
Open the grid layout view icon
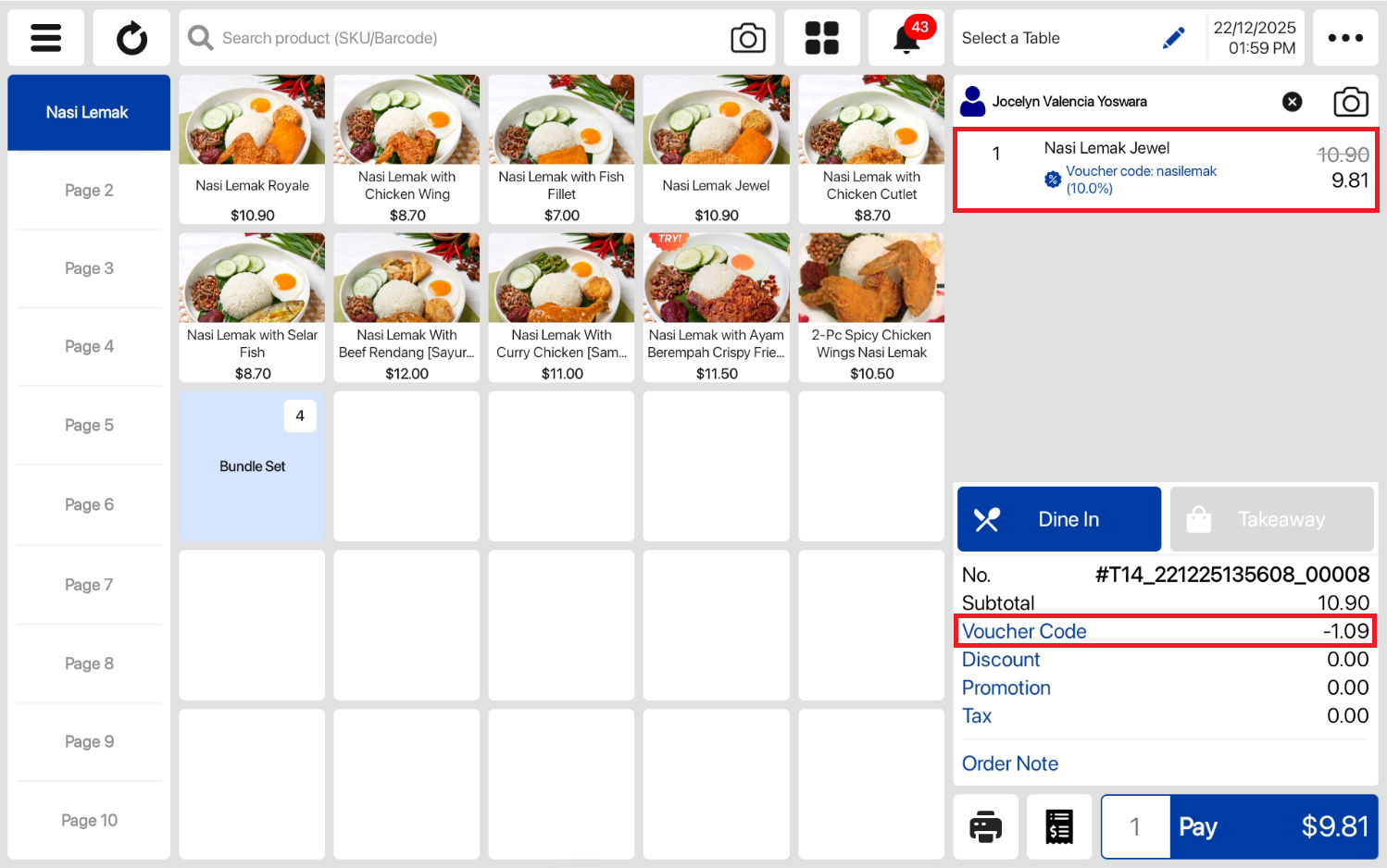pyautogui.click(x=821, y=38)
